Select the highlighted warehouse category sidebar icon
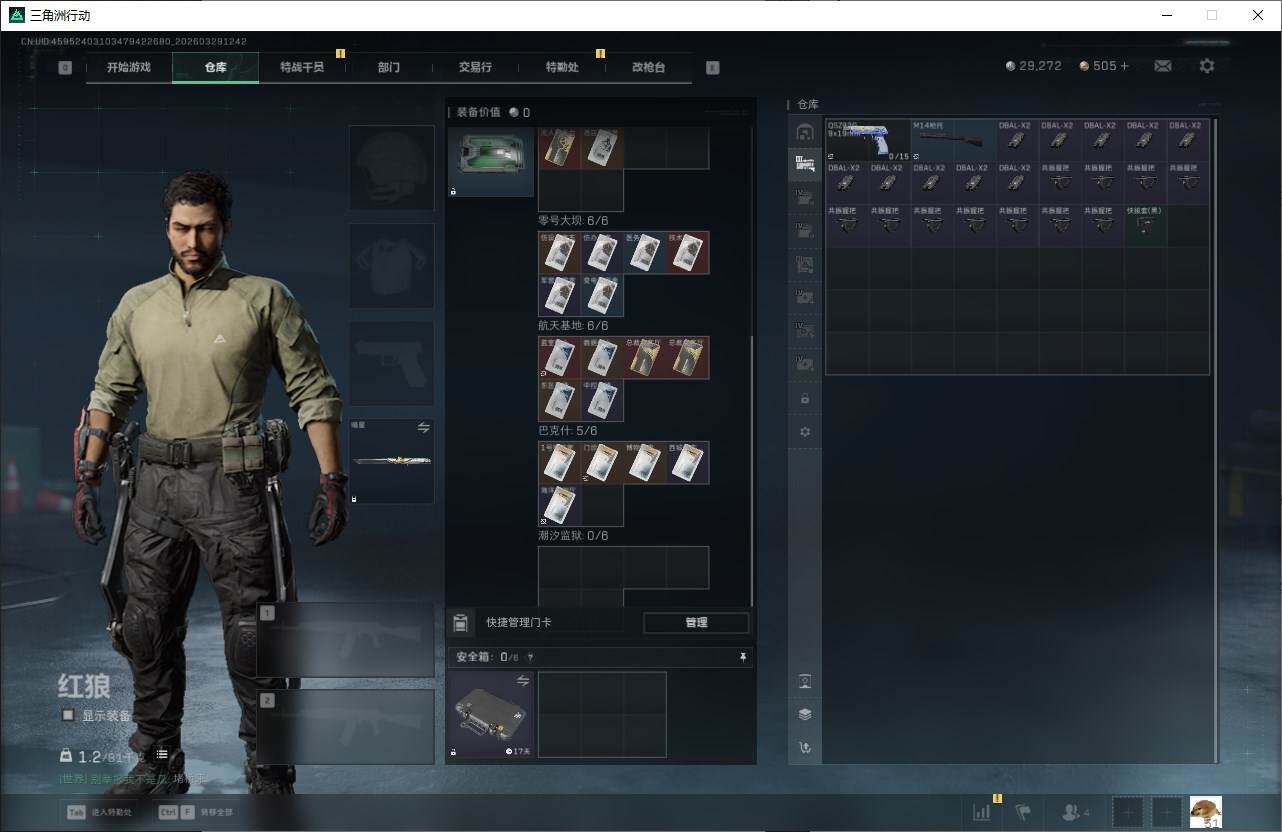 (x=805, y=164)
